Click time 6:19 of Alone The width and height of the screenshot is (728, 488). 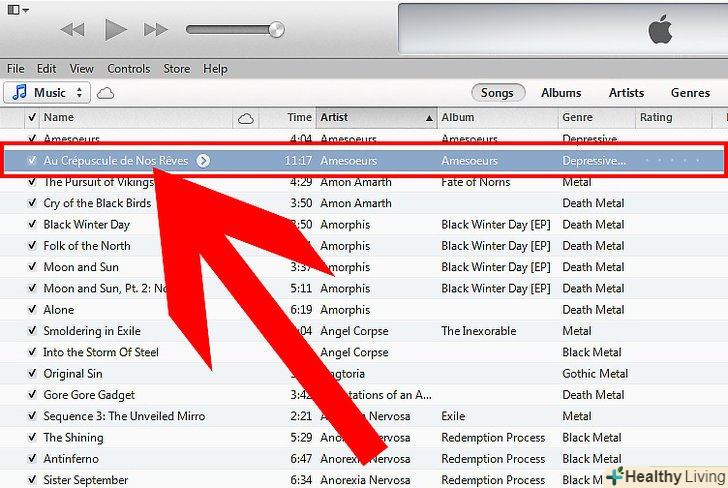pos(301,310)
